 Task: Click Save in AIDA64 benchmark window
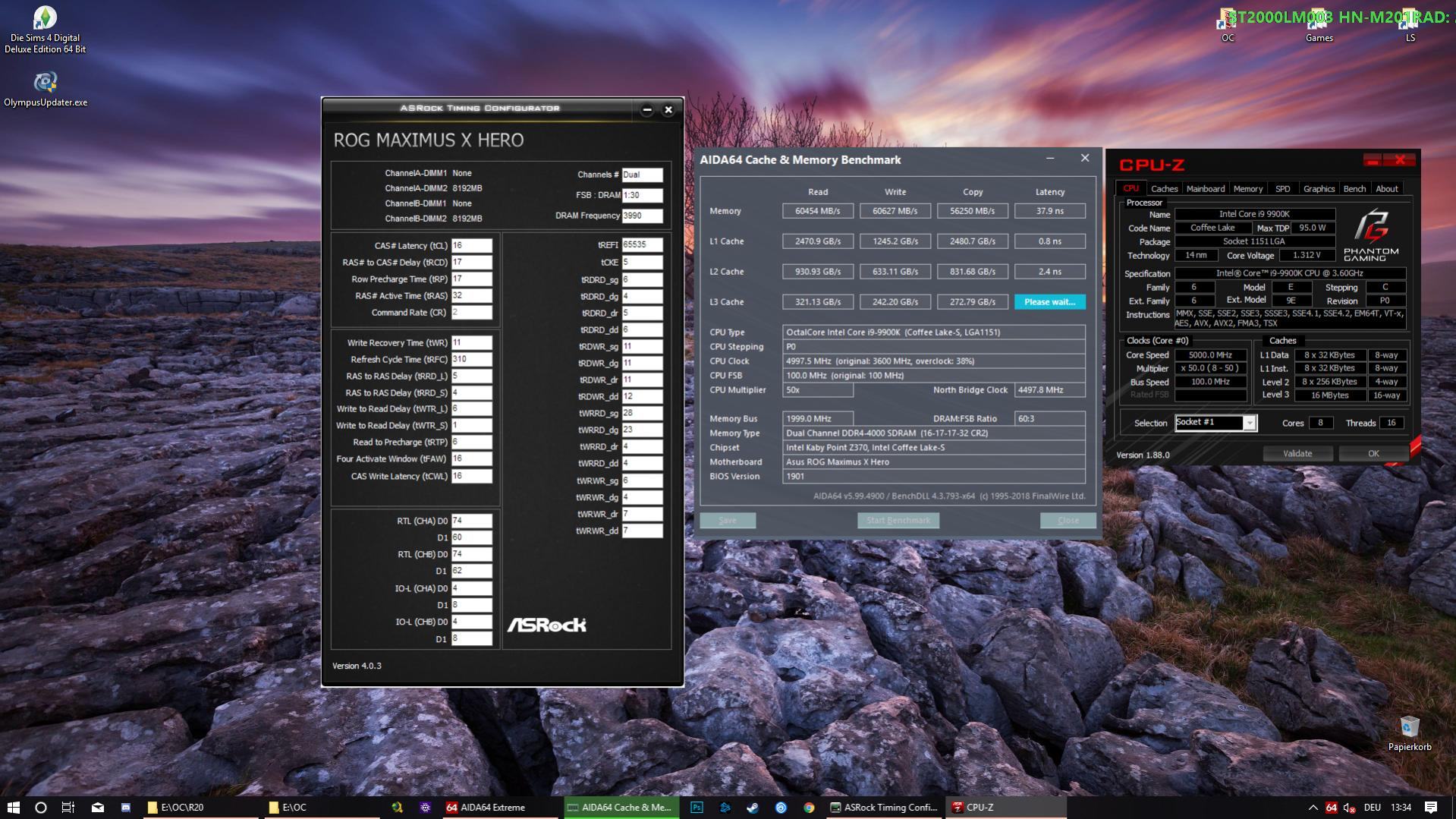728,521
